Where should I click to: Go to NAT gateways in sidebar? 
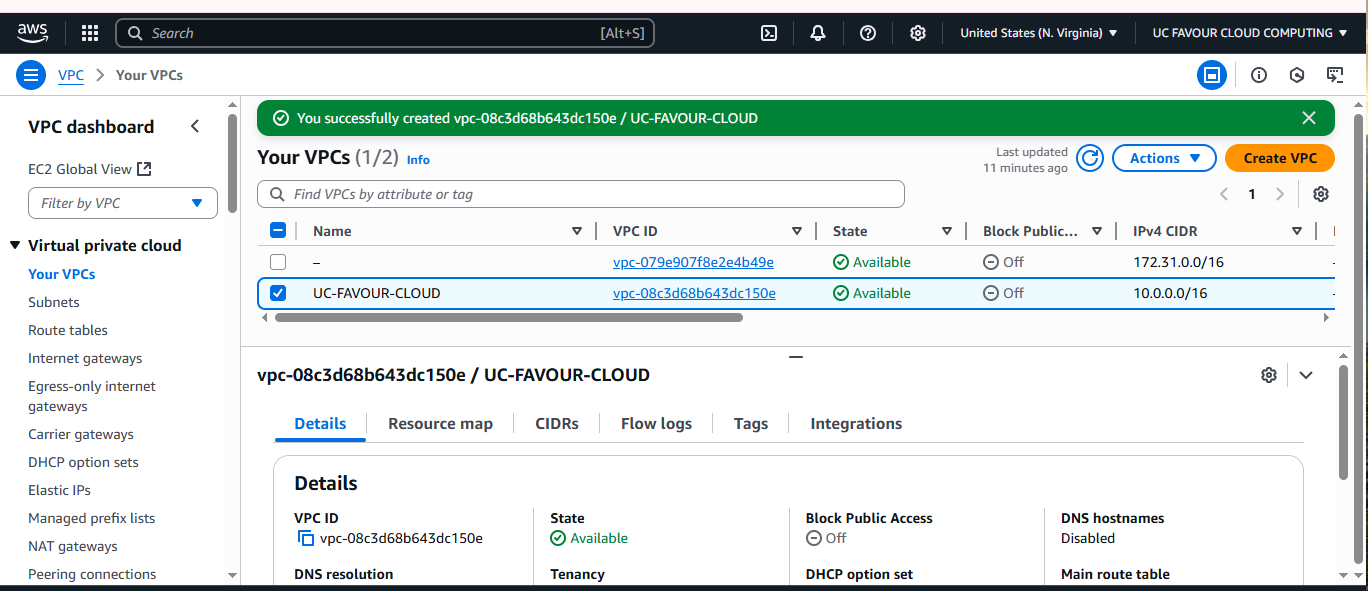click(73, 546)
